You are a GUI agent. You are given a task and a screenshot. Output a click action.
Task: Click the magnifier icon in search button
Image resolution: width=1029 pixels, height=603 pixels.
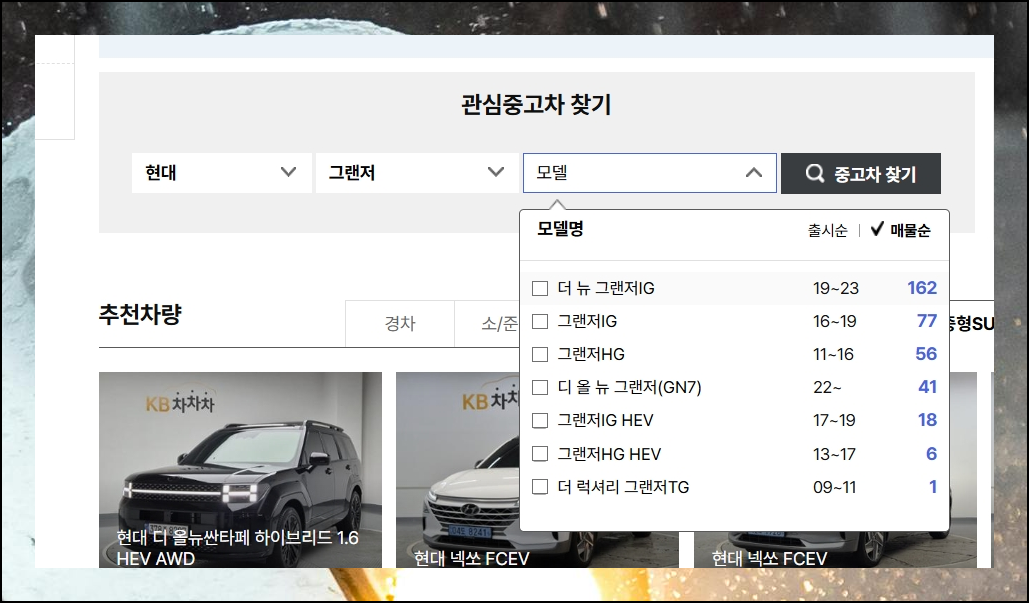[814, 173]
